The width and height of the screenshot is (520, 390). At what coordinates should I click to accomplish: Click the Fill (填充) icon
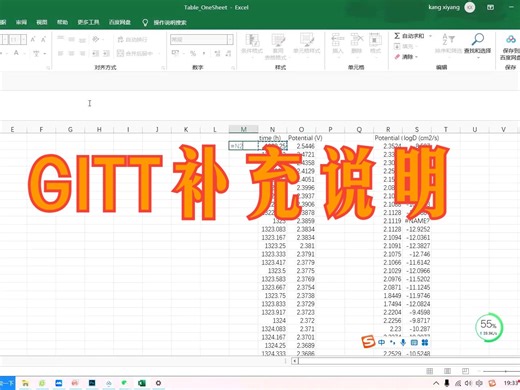(x=397, y=46)
